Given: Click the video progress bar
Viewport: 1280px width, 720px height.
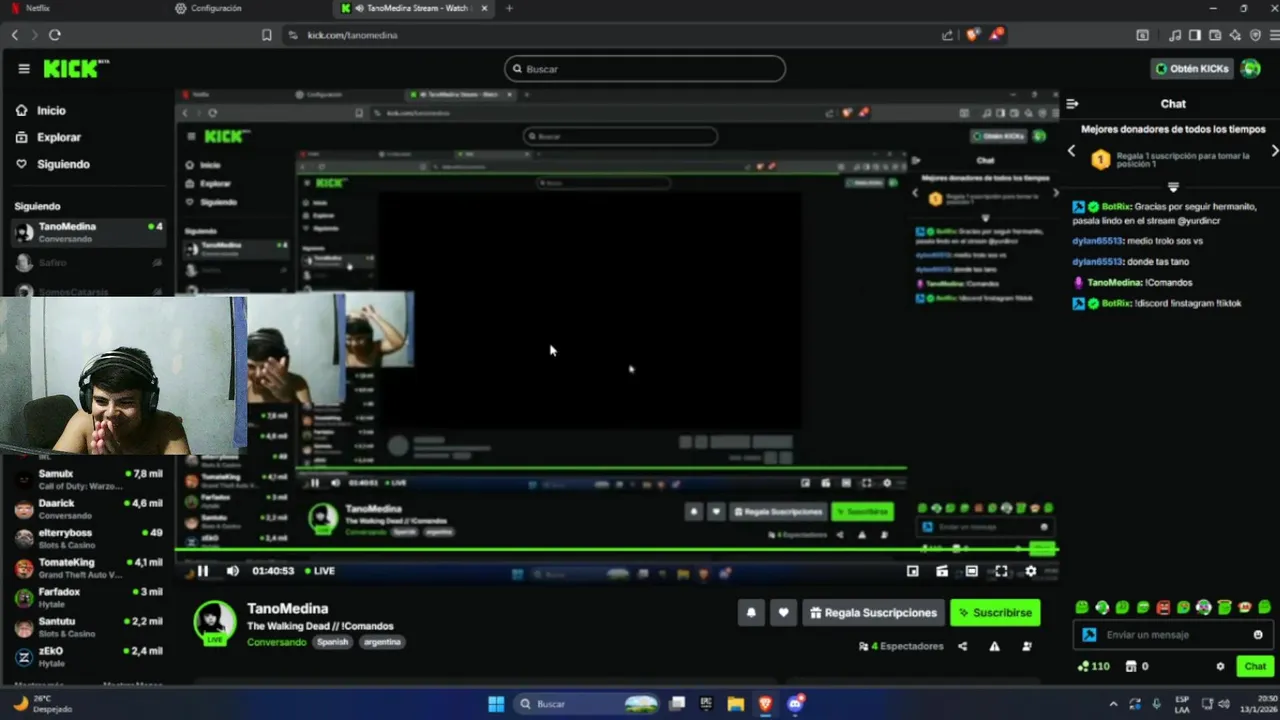Looking at the screenshot, I should (x=616, y=549).
